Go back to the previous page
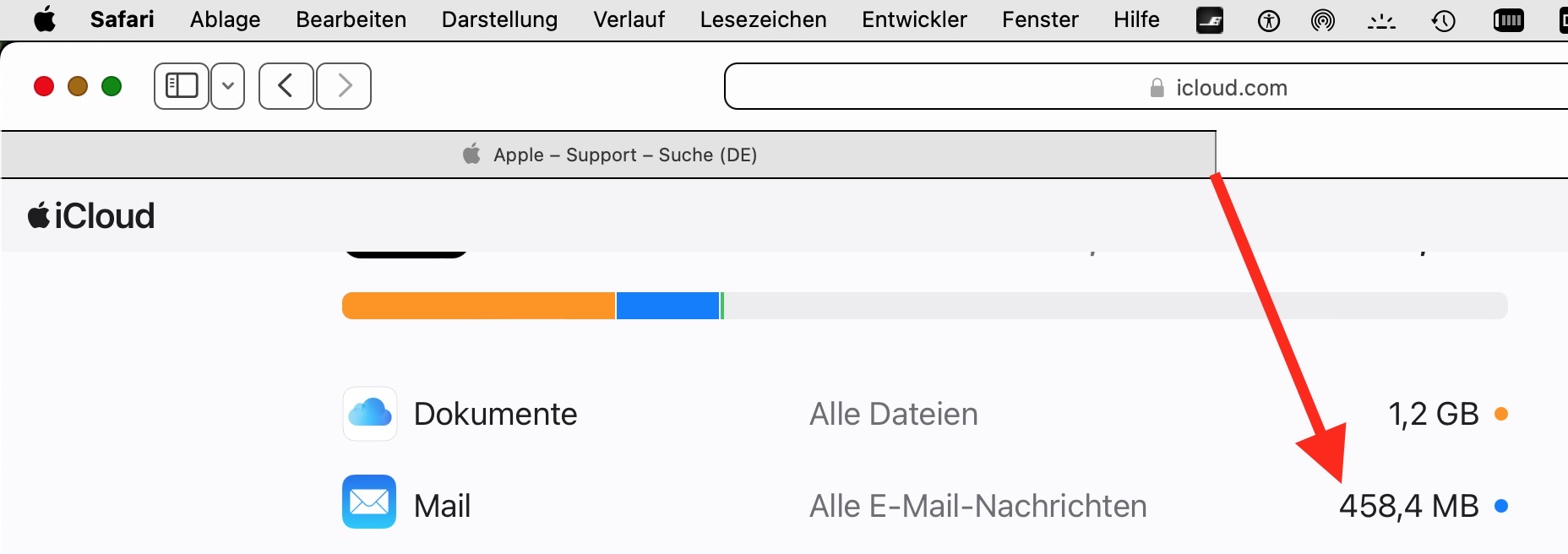The image size is (1568, 554). point(286,86)
